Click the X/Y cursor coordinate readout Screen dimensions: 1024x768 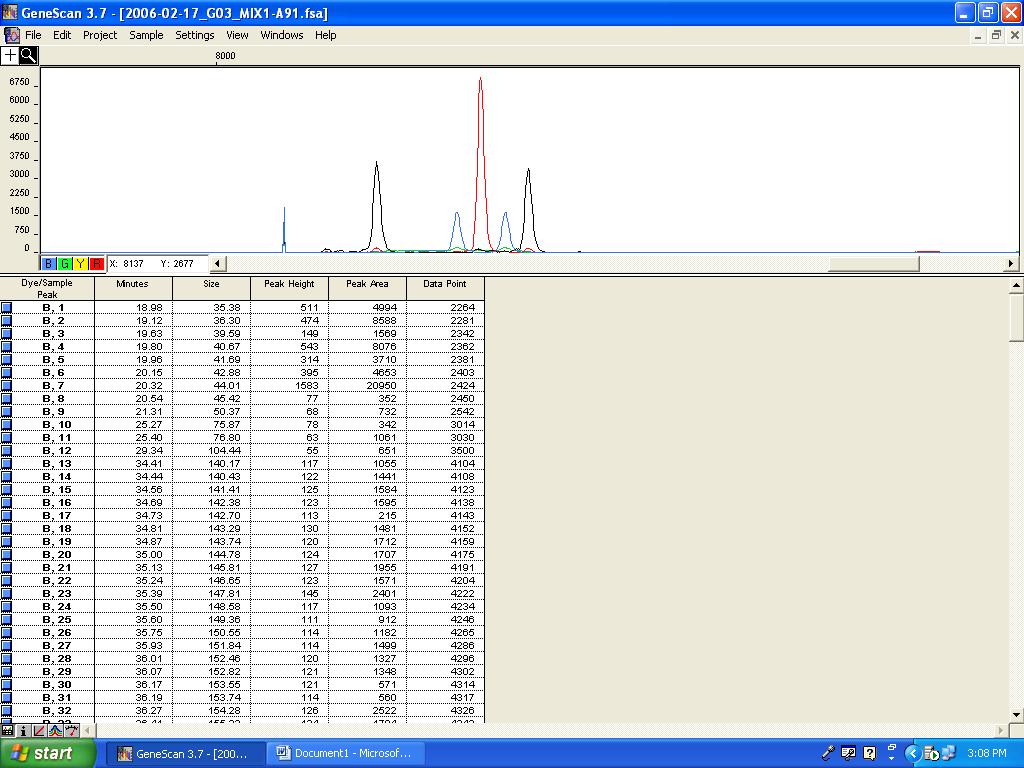coord(157,264)
